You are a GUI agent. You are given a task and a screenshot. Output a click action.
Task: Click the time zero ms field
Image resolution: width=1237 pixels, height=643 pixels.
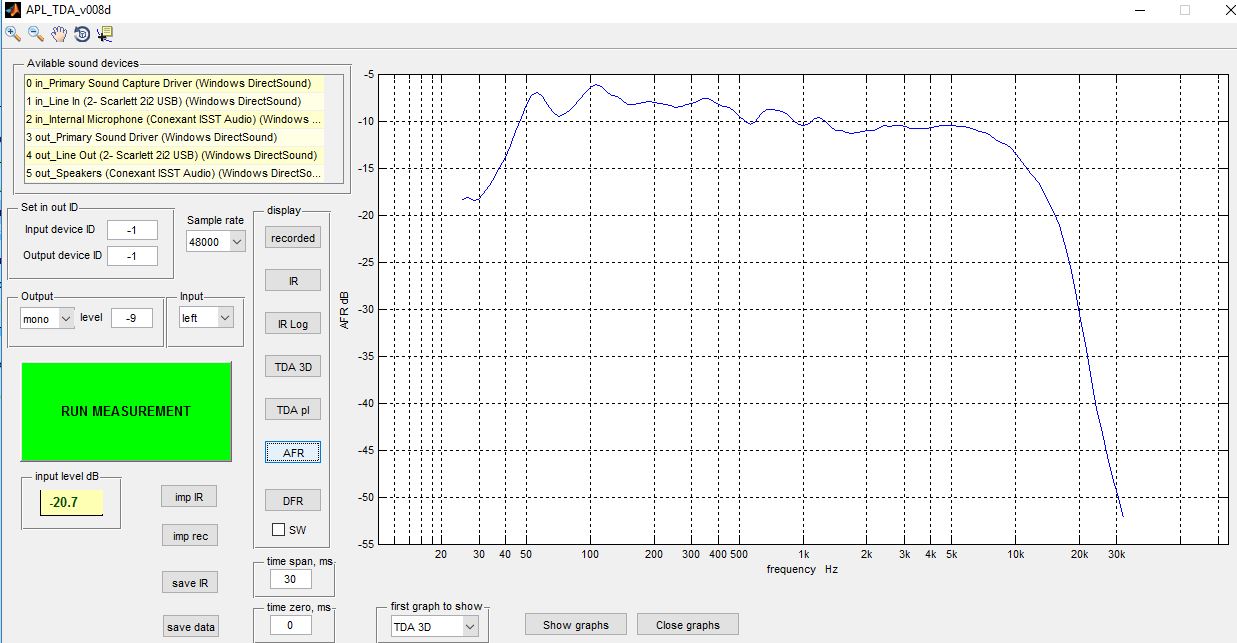(291, 625)
